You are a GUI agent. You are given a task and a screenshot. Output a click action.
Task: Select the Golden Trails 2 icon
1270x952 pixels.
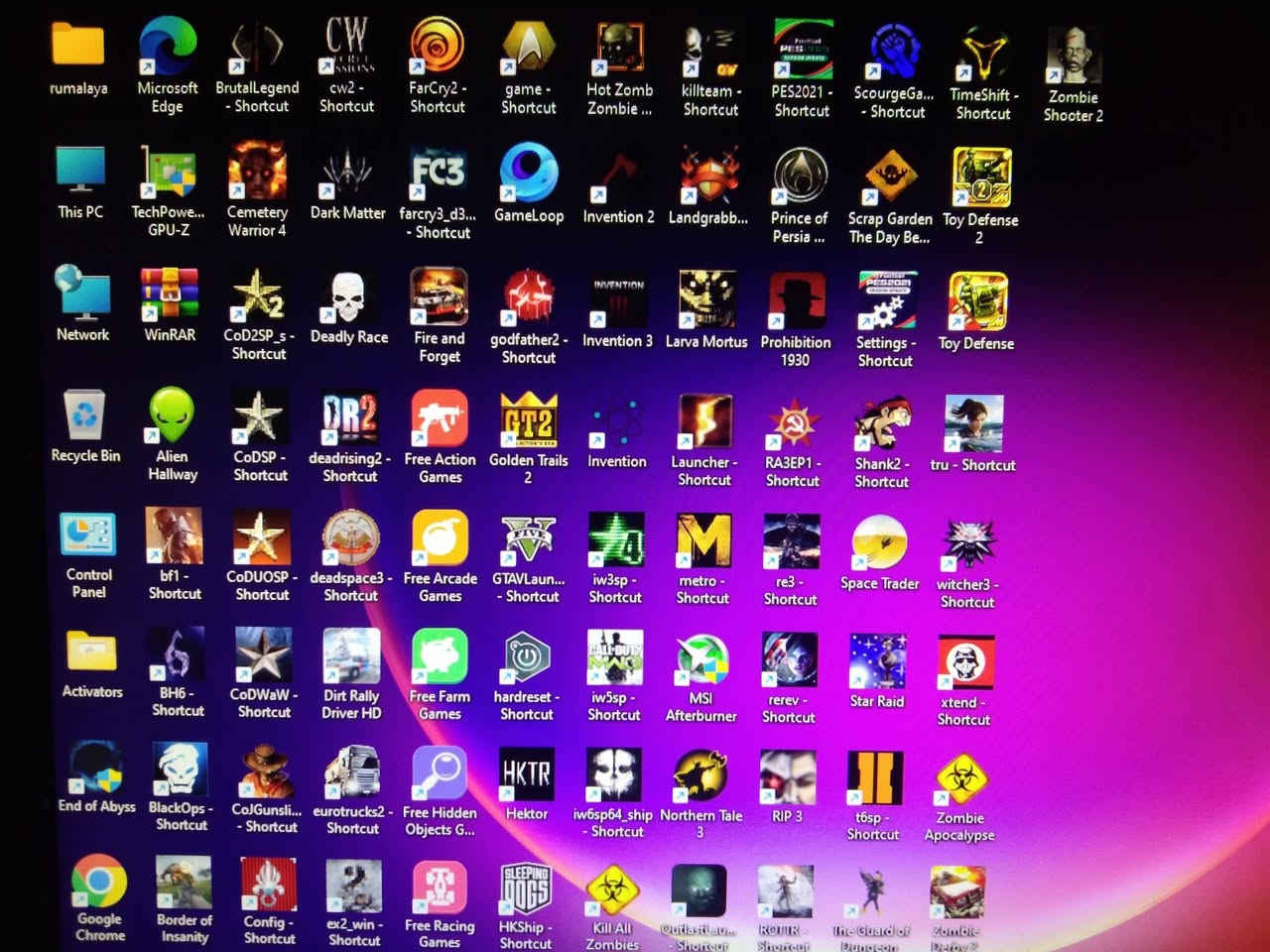click(x=529, y=419)
